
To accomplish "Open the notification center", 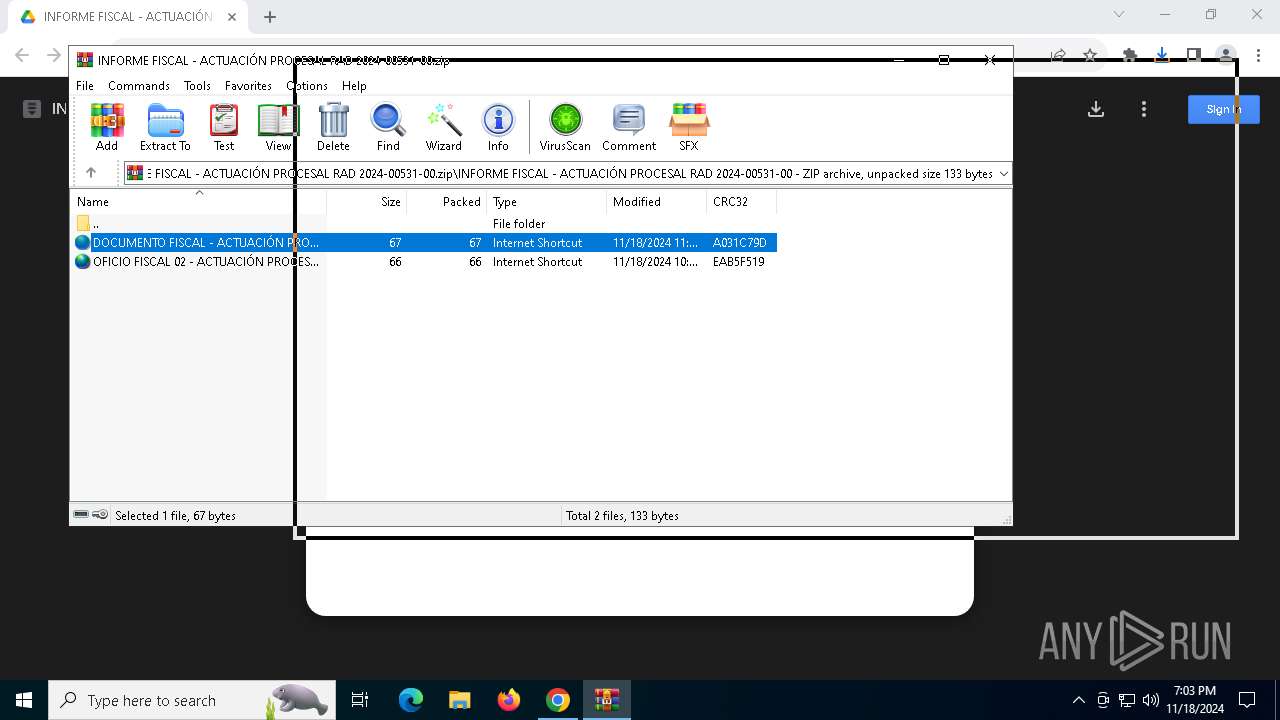I will (1247, 700).
